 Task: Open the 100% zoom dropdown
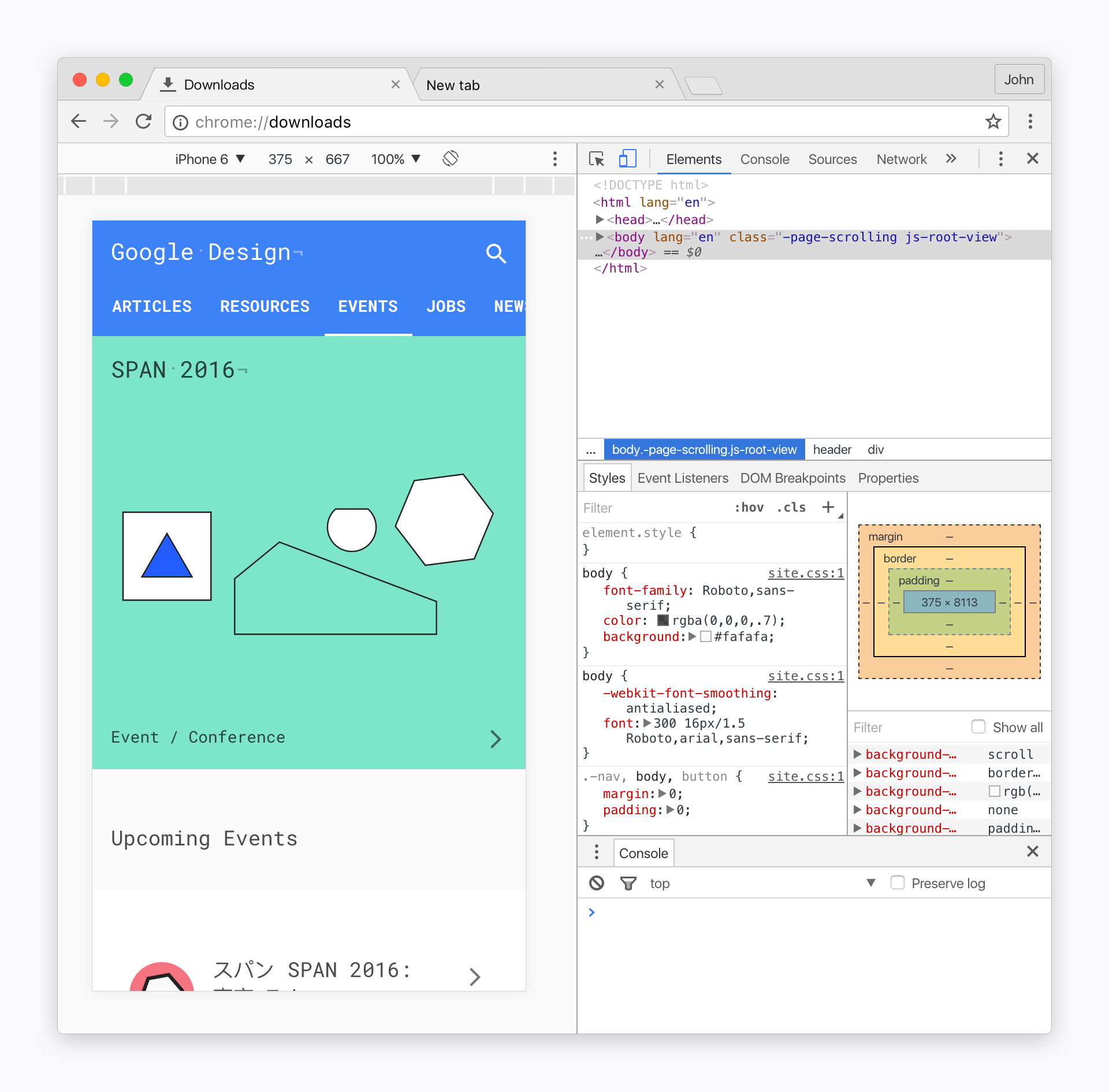tap(396, 159)
